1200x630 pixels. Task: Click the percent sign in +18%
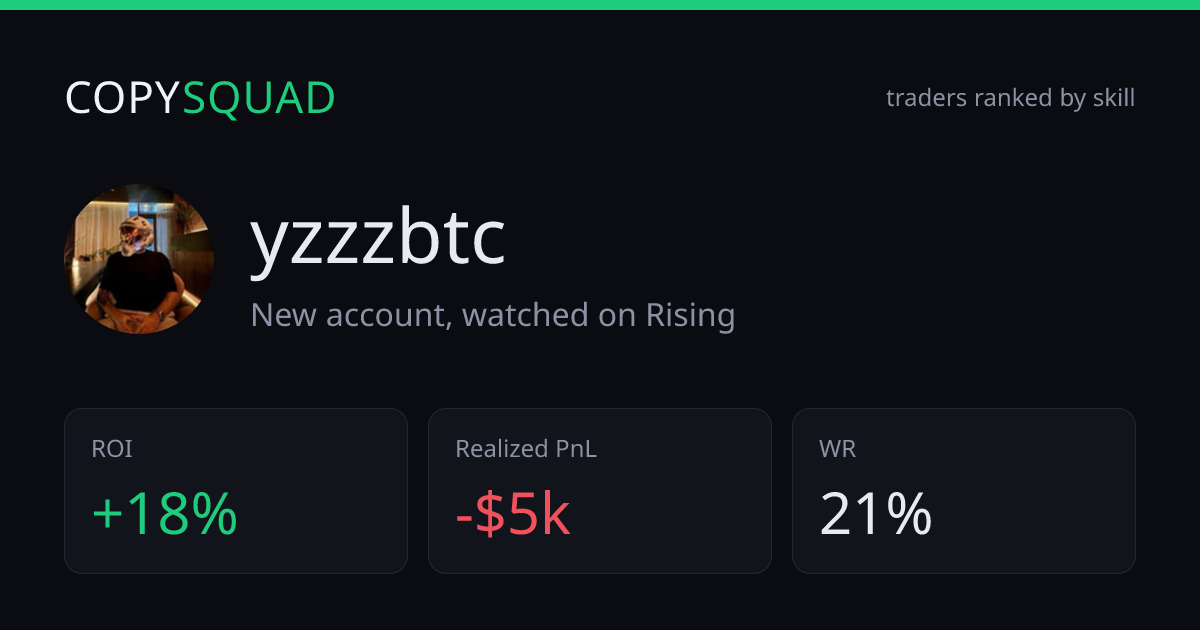pyautogui.click(x=214, y=515)
